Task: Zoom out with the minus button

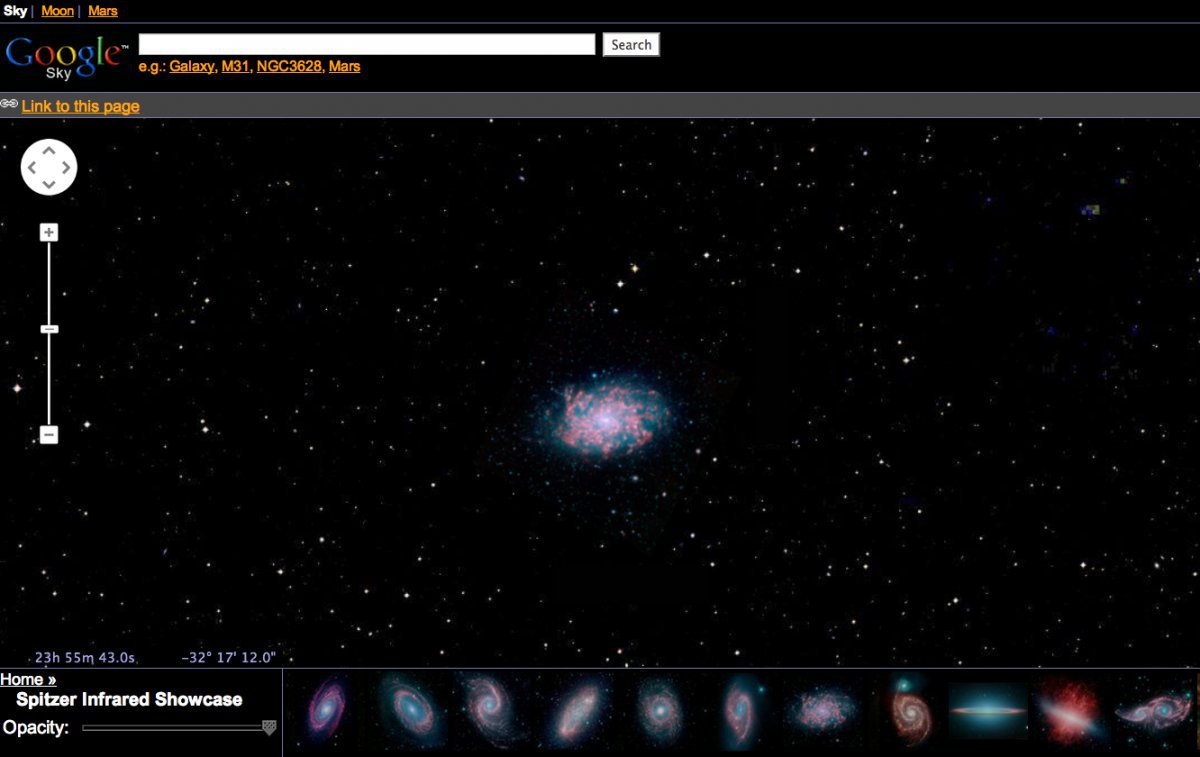Action: [x=49, y=435]
